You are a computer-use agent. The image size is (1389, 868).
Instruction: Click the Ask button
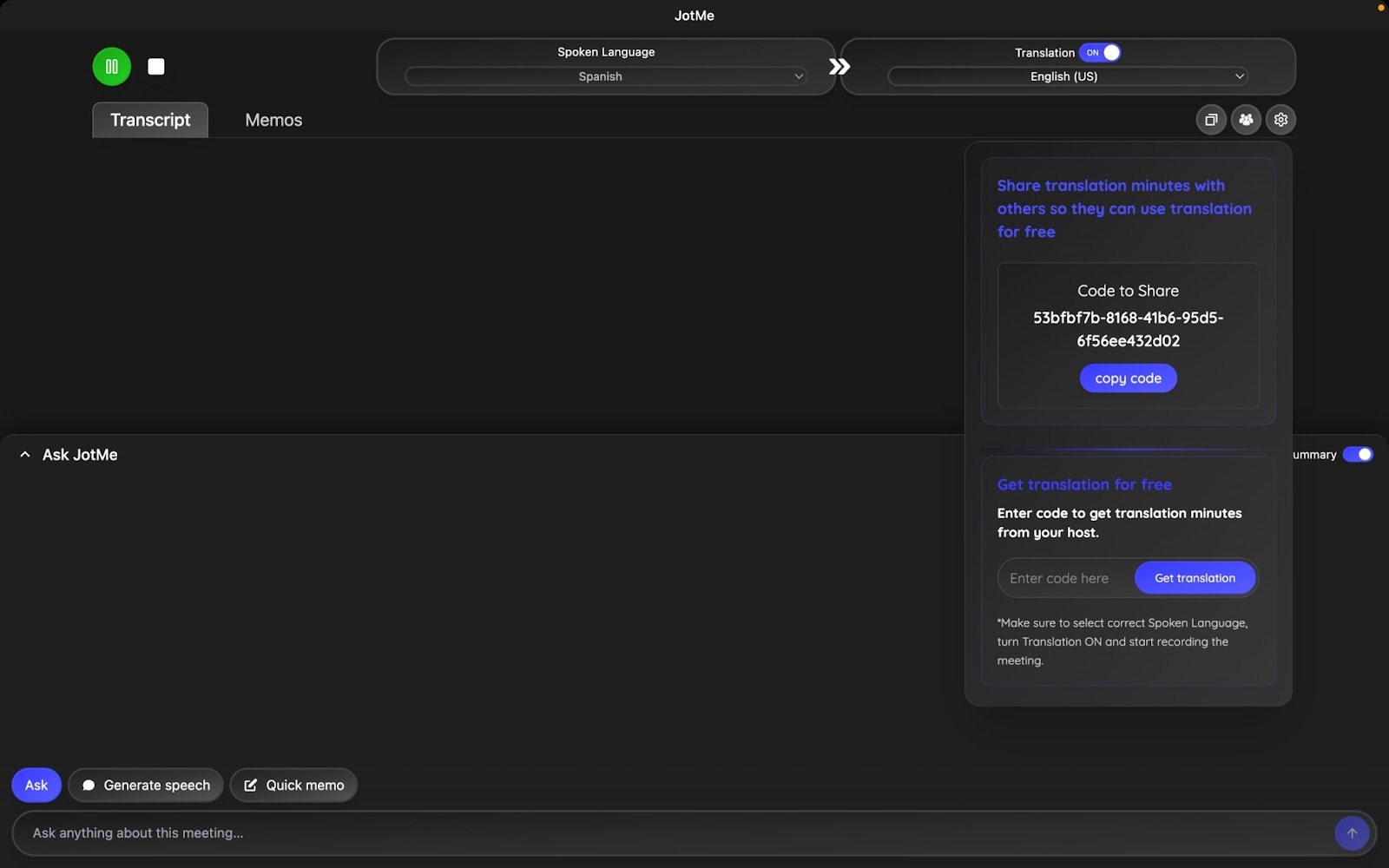tap(36, 785)
